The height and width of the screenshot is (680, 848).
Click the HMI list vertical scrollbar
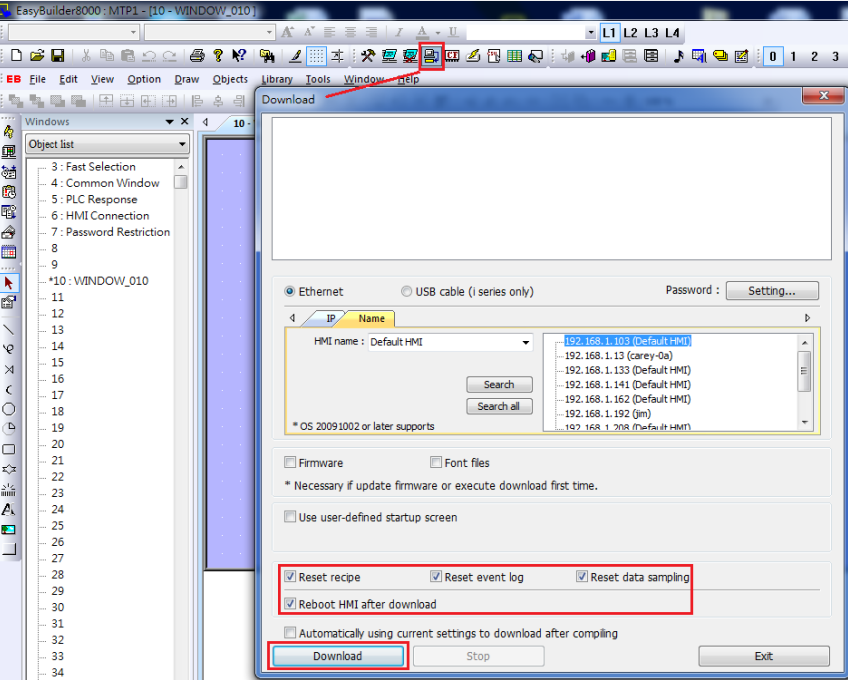[804, 382]
